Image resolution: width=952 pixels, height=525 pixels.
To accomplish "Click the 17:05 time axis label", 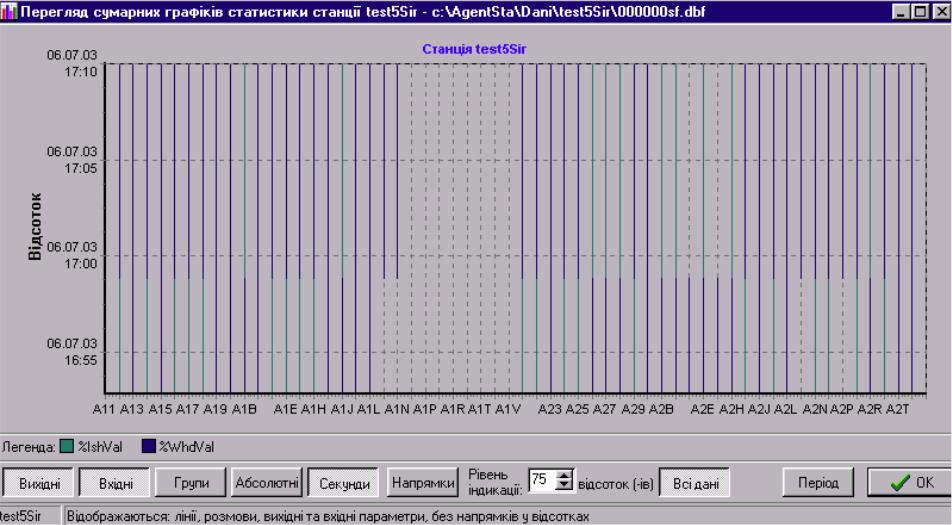I will coord(81,168).
